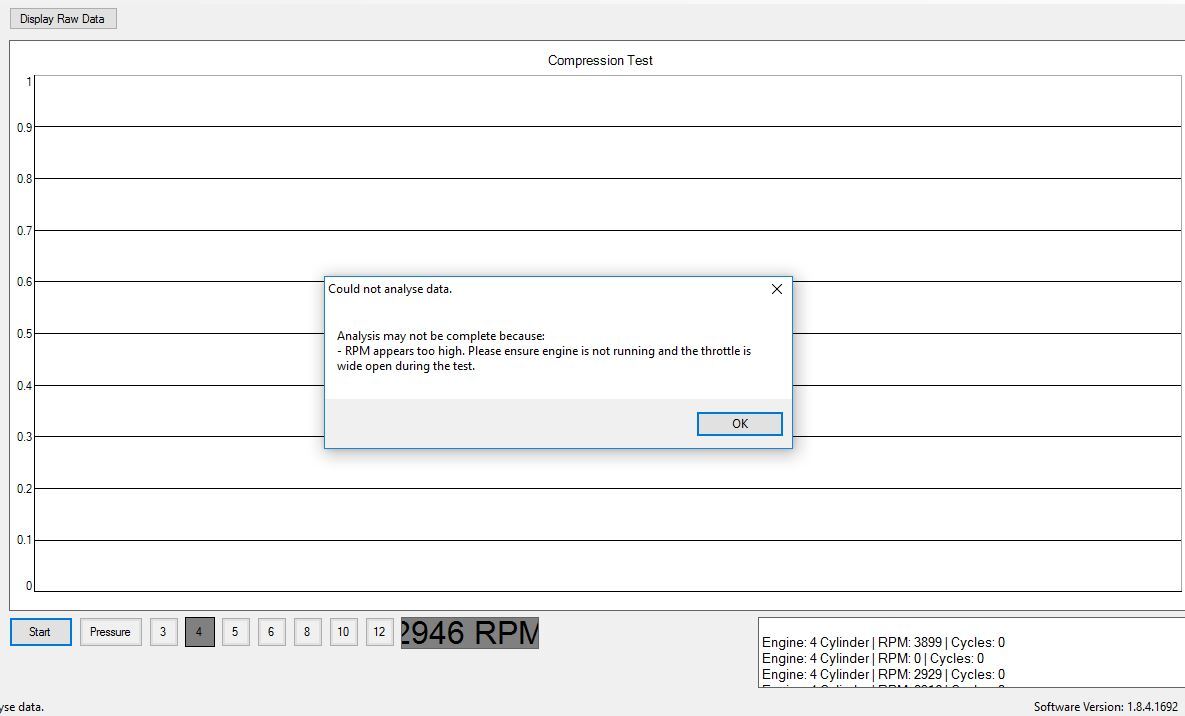Set engine to 8 cylinders
This screenshot has height=716, width=1185.
(307, 632)
